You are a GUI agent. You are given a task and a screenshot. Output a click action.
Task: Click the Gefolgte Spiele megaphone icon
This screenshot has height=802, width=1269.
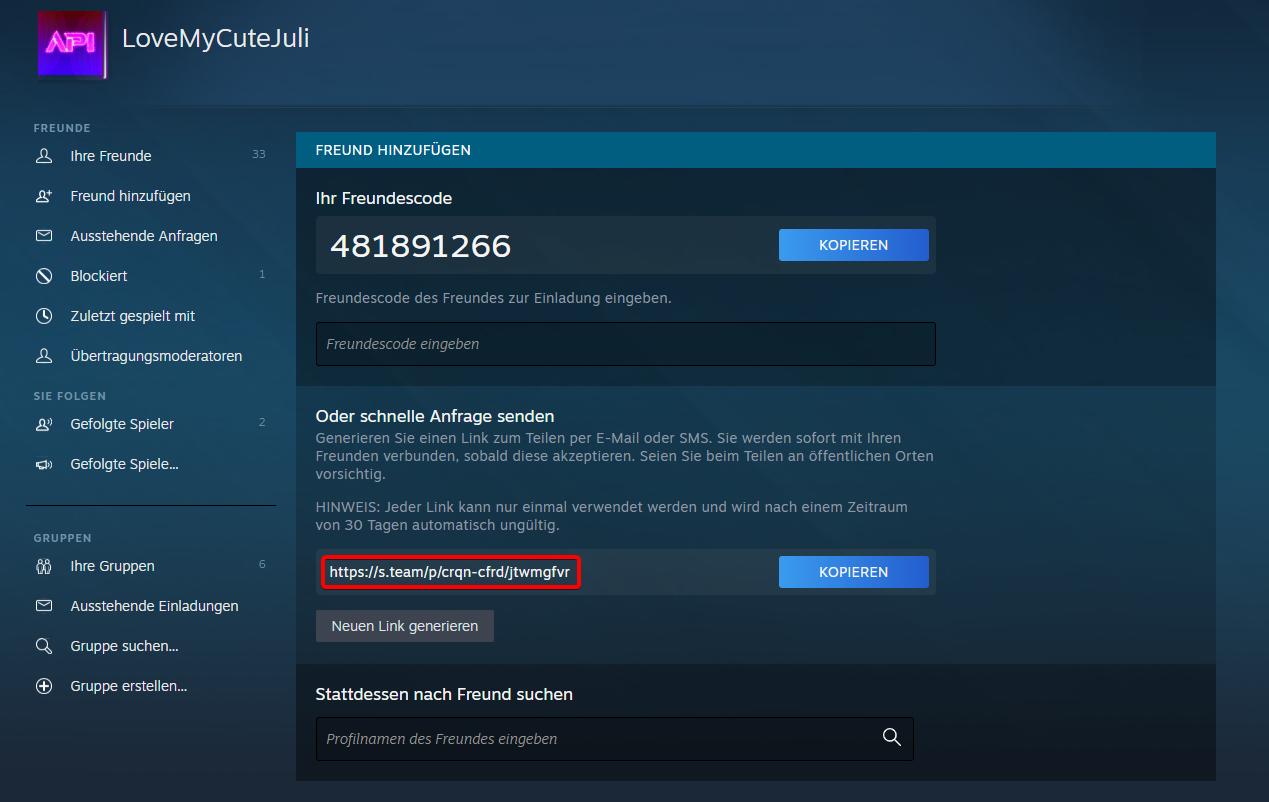point(44,464)
